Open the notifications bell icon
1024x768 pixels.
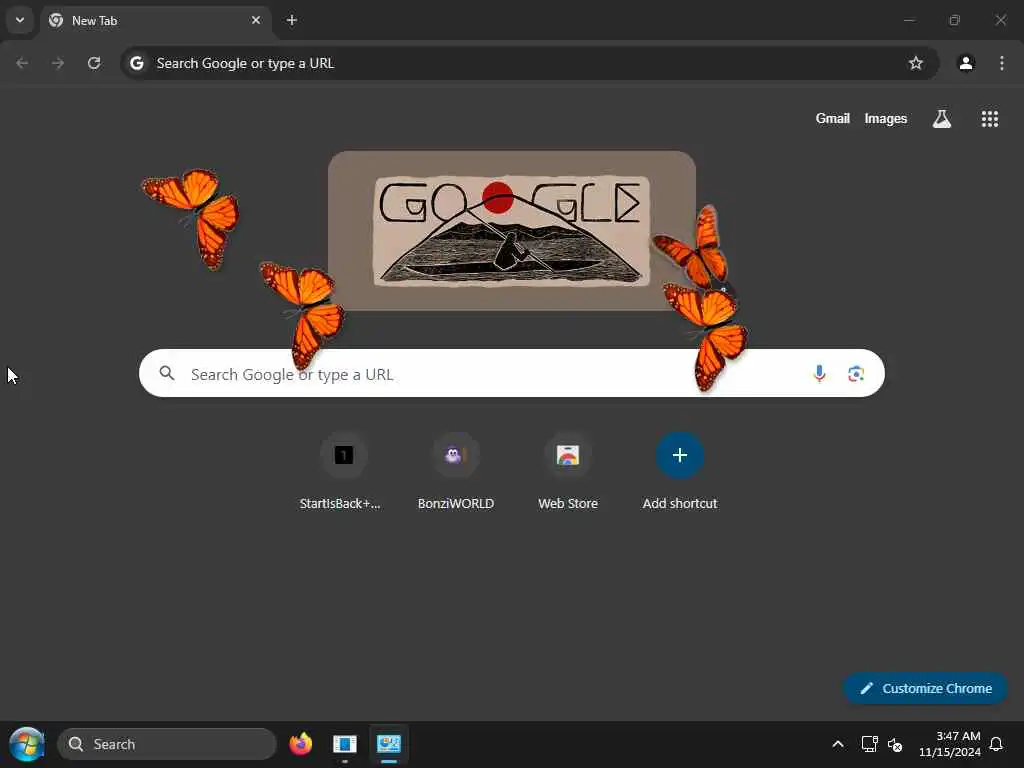[996, 744]
